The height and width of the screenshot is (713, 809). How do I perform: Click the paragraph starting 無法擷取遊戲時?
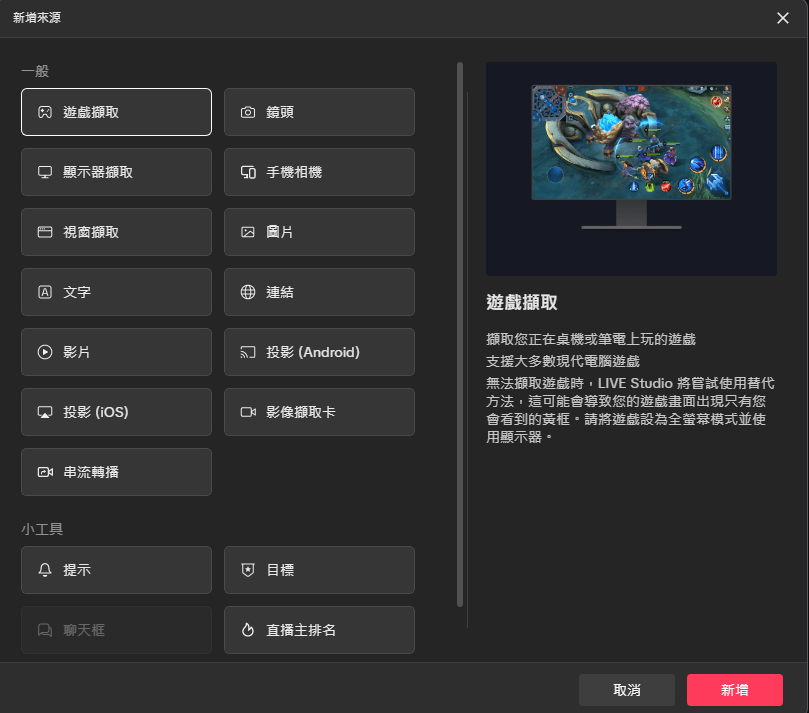pos(630,410)
